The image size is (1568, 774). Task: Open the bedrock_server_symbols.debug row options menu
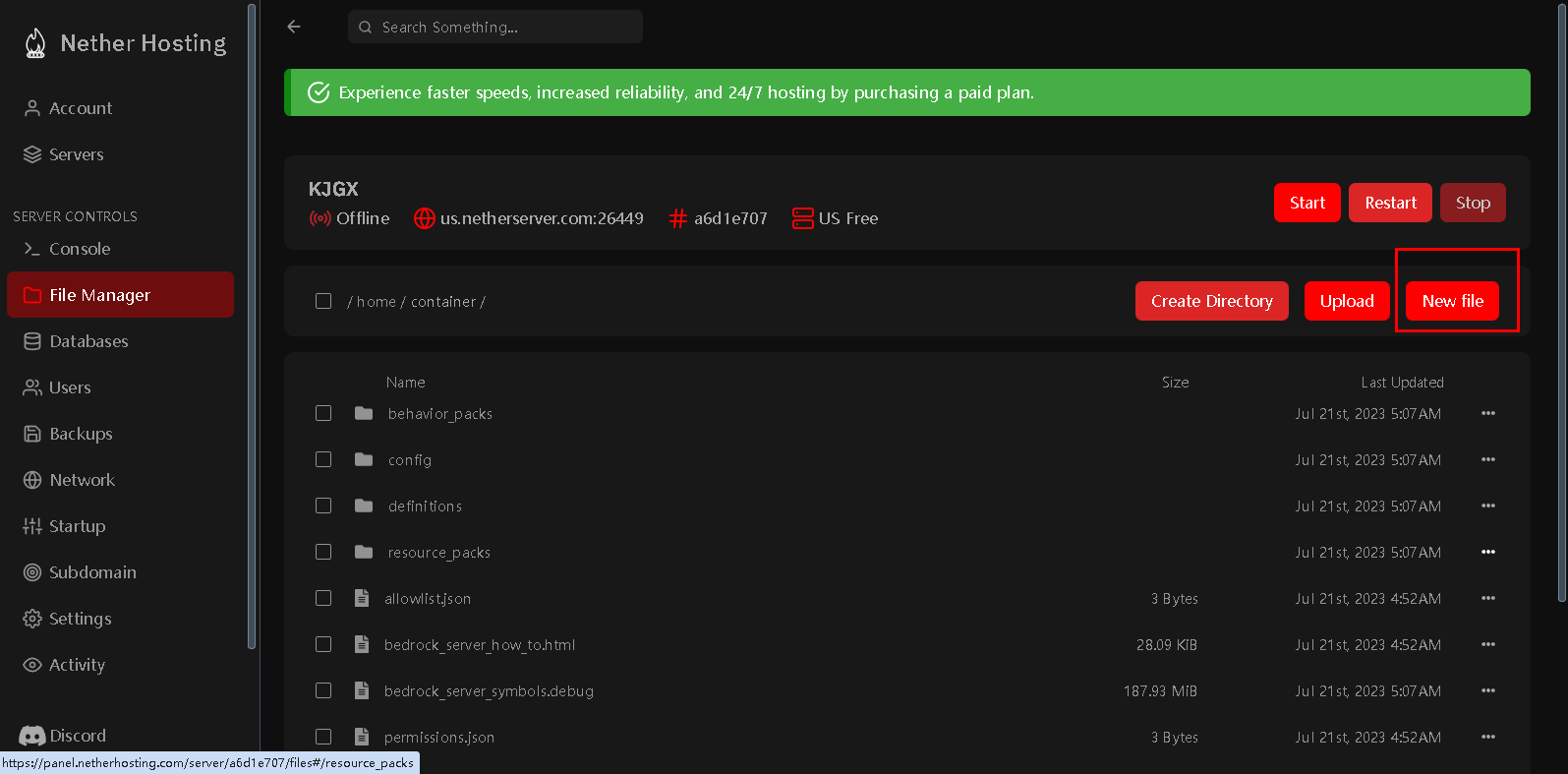pyautogui.click(x=1488, y=690)
